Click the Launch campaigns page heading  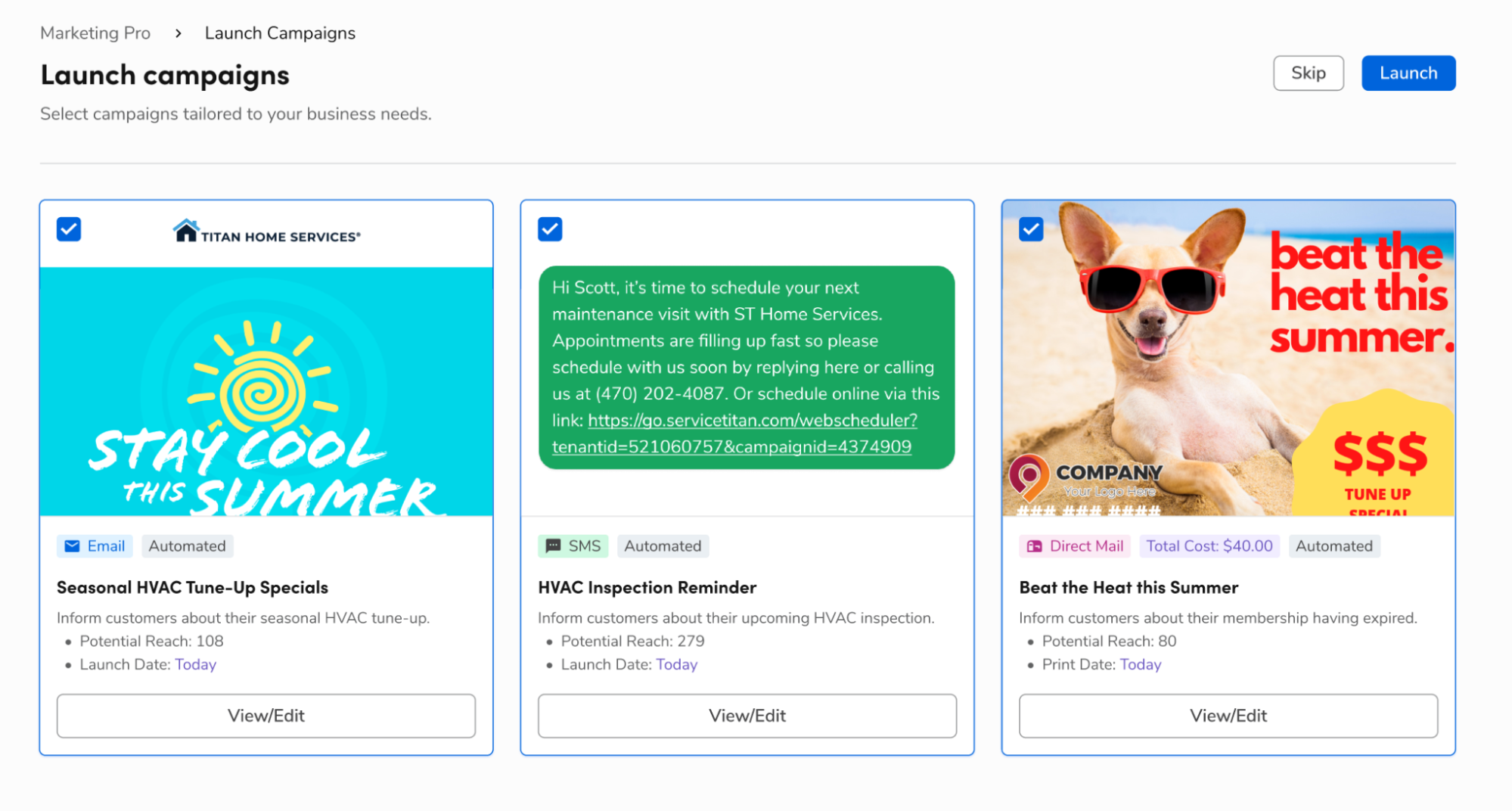[x=165, y=75]
